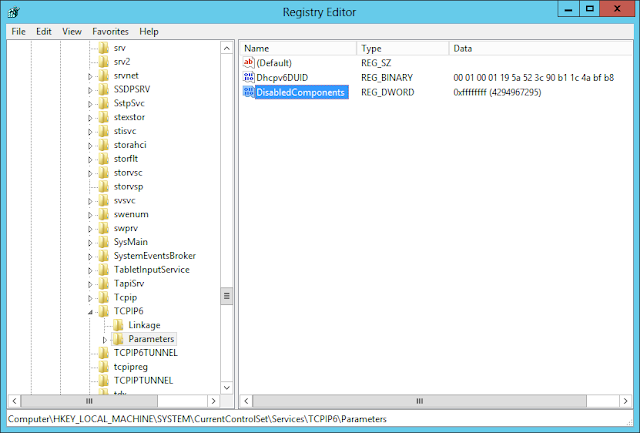640x433 pixels.
Task: Click the SstpSvc folder icon
Action: tap(104, 103)
